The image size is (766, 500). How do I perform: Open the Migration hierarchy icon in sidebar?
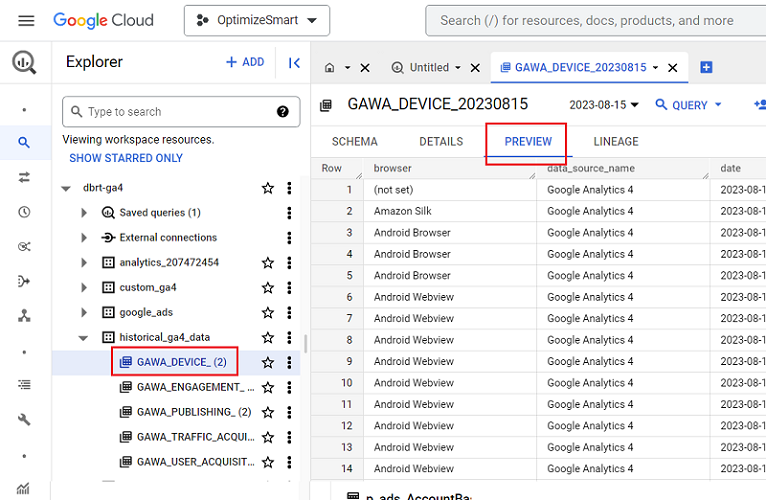(x=24, y=316)
